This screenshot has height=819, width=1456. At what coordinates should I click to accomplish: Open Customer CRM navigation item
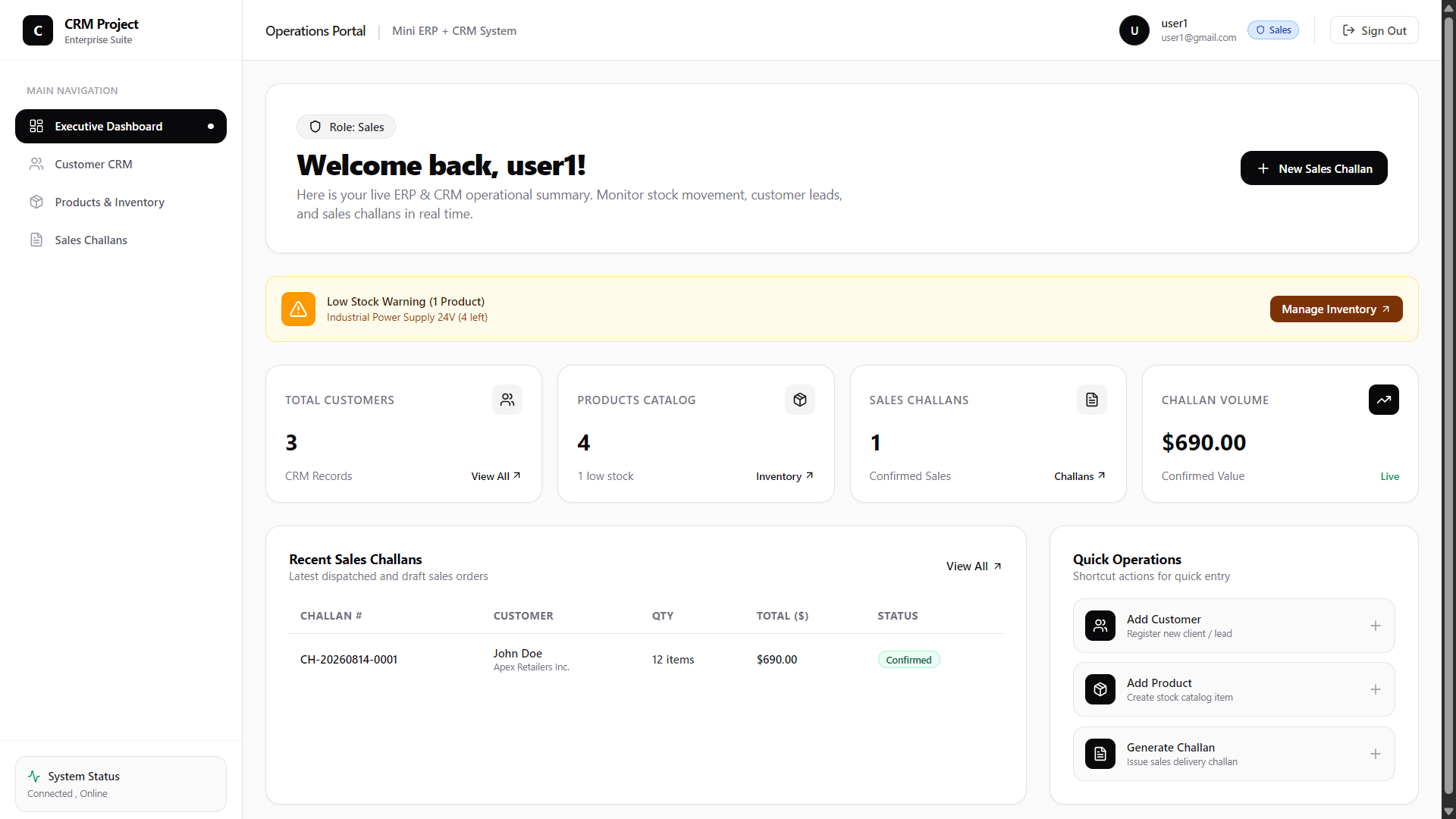pos(121,164)
